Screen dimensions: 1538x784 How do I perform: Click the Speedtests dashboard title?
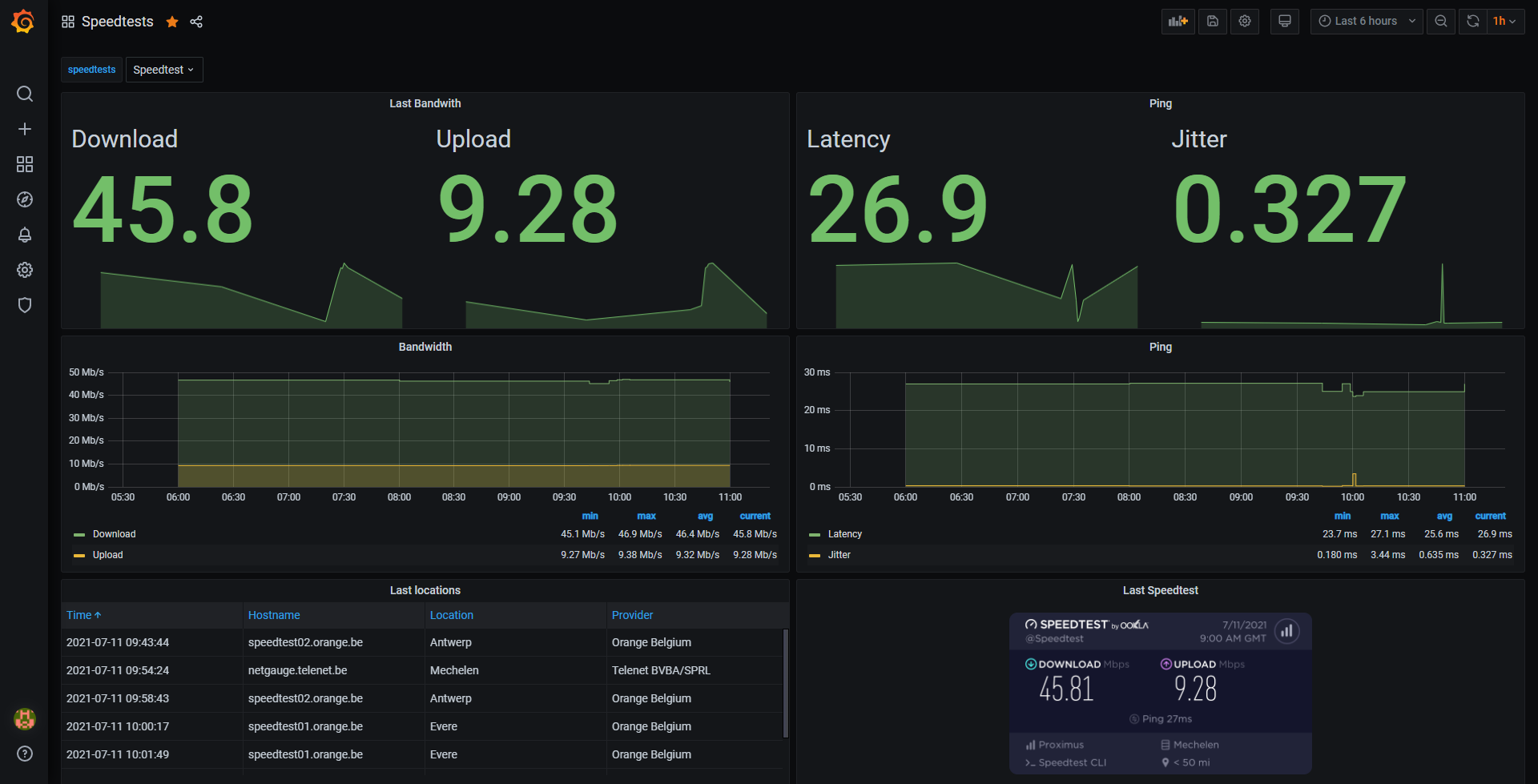118,22
